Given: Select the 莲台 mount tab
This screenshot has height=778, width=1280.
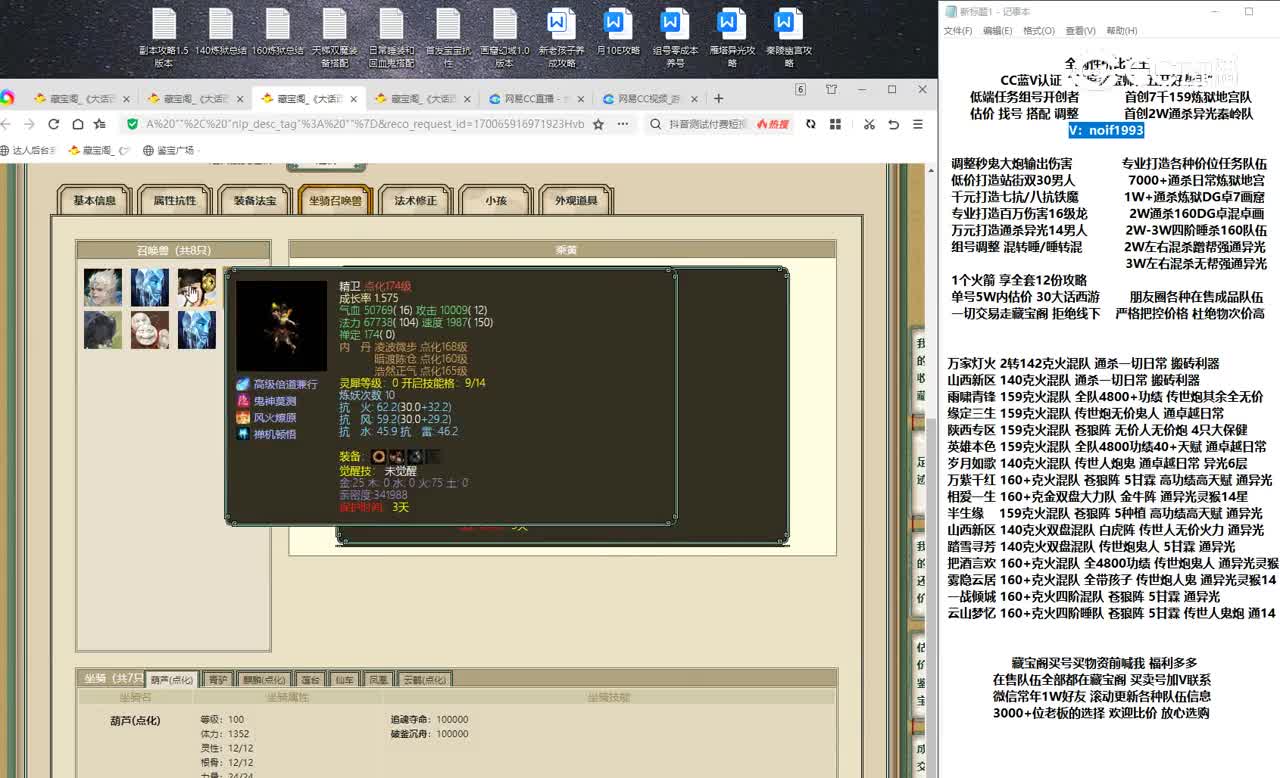Looking at the screenshot, I should [310, 679].
